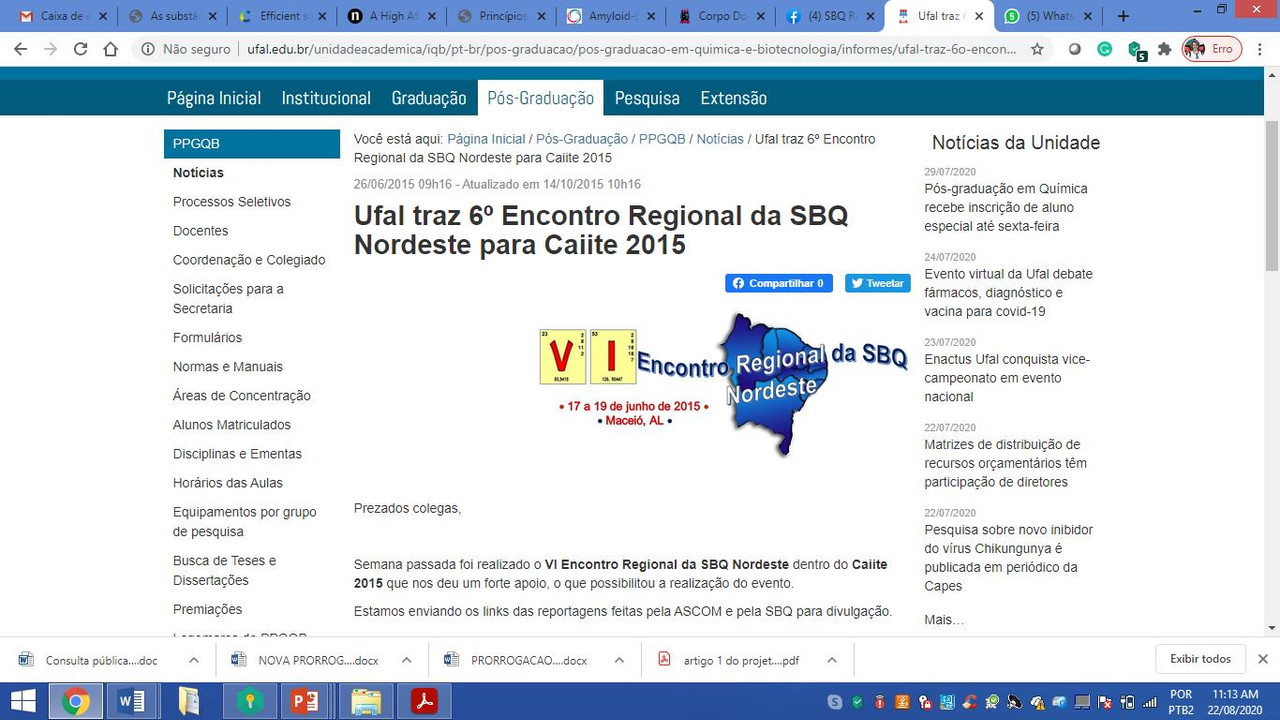Viewport: 1280px width, 720px height.
Task: Open Word from the taskbar
Action: 132,701
